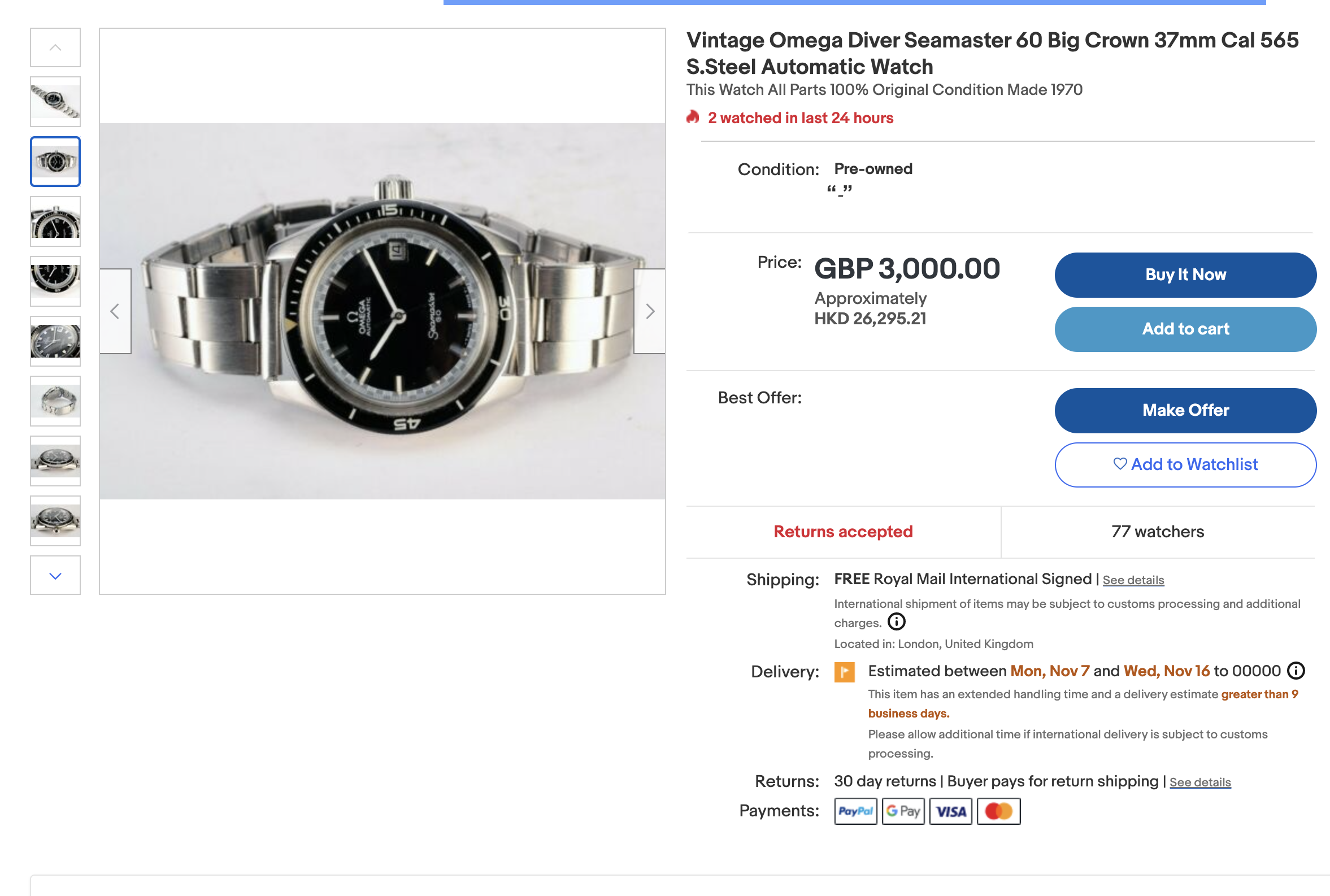Click the Visa payment icon
1330x896 pixels.
tap(951, 811)
